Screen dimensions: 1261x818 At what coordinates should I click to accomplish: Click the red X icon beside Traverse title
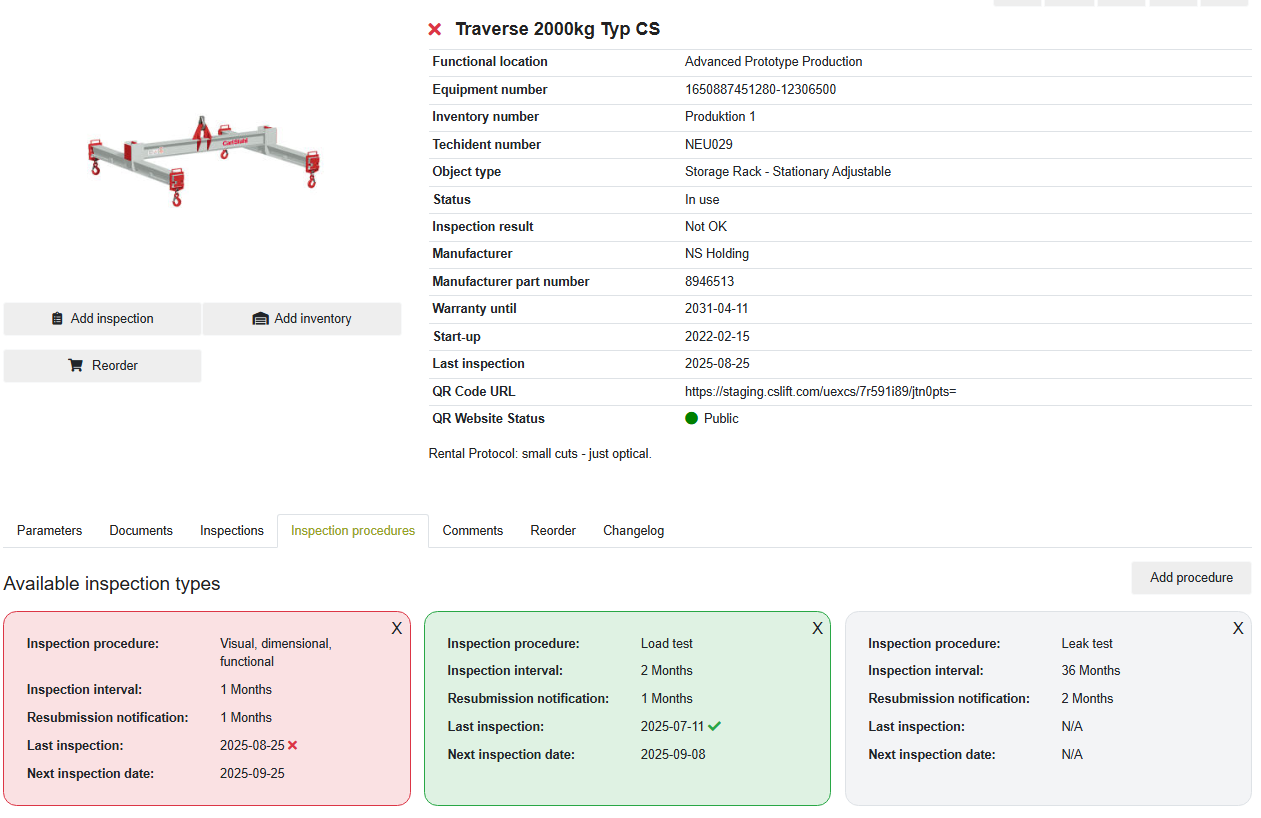click(x=435, y=30)
